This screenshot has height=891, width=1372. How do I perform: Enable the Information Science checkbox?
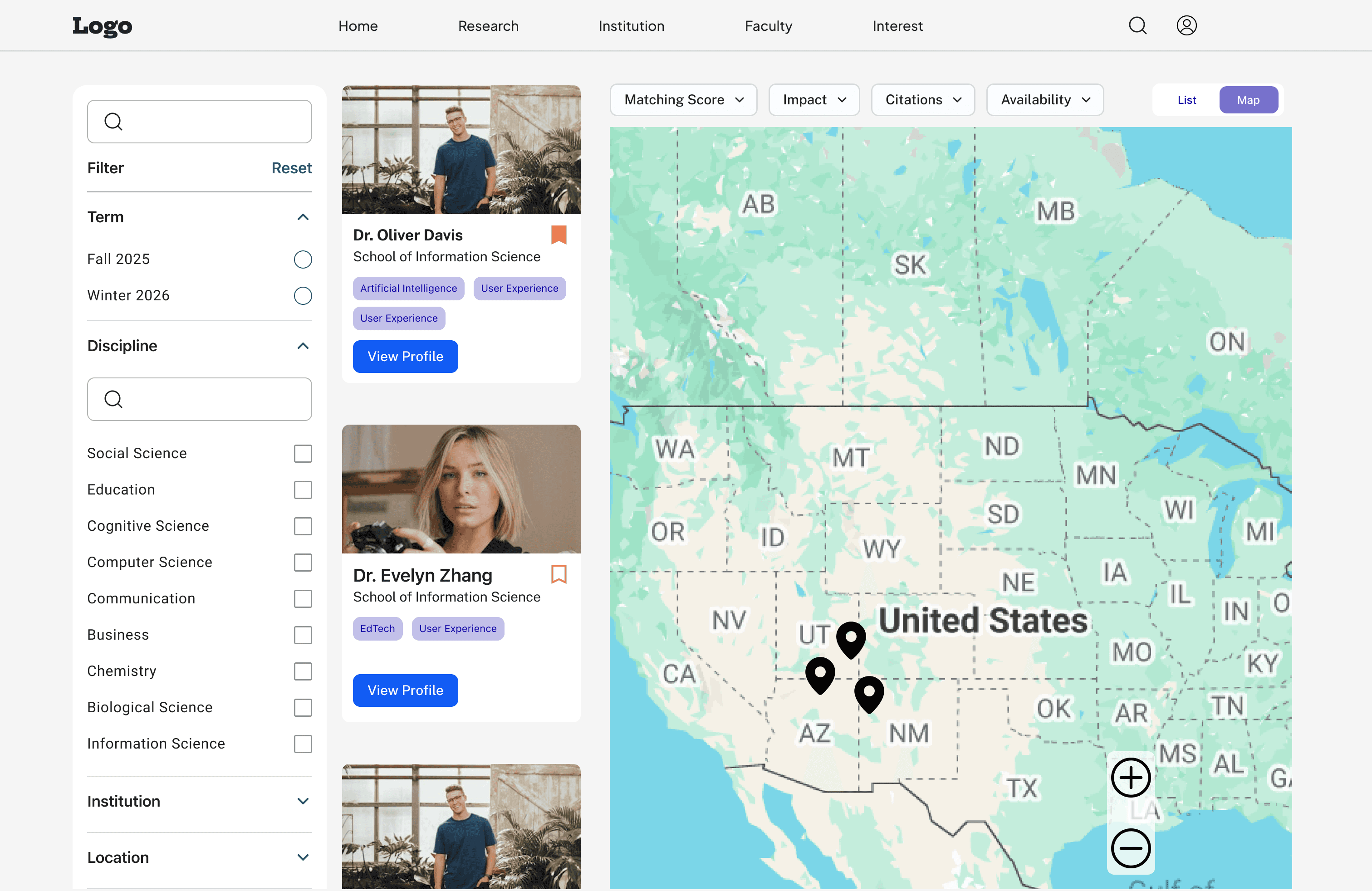click(303, 744)
